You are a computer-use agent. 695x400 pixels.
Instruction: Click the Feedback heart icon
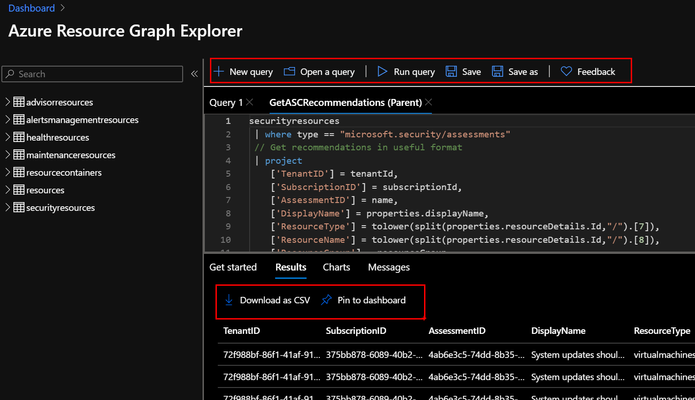tap(566, 71)
